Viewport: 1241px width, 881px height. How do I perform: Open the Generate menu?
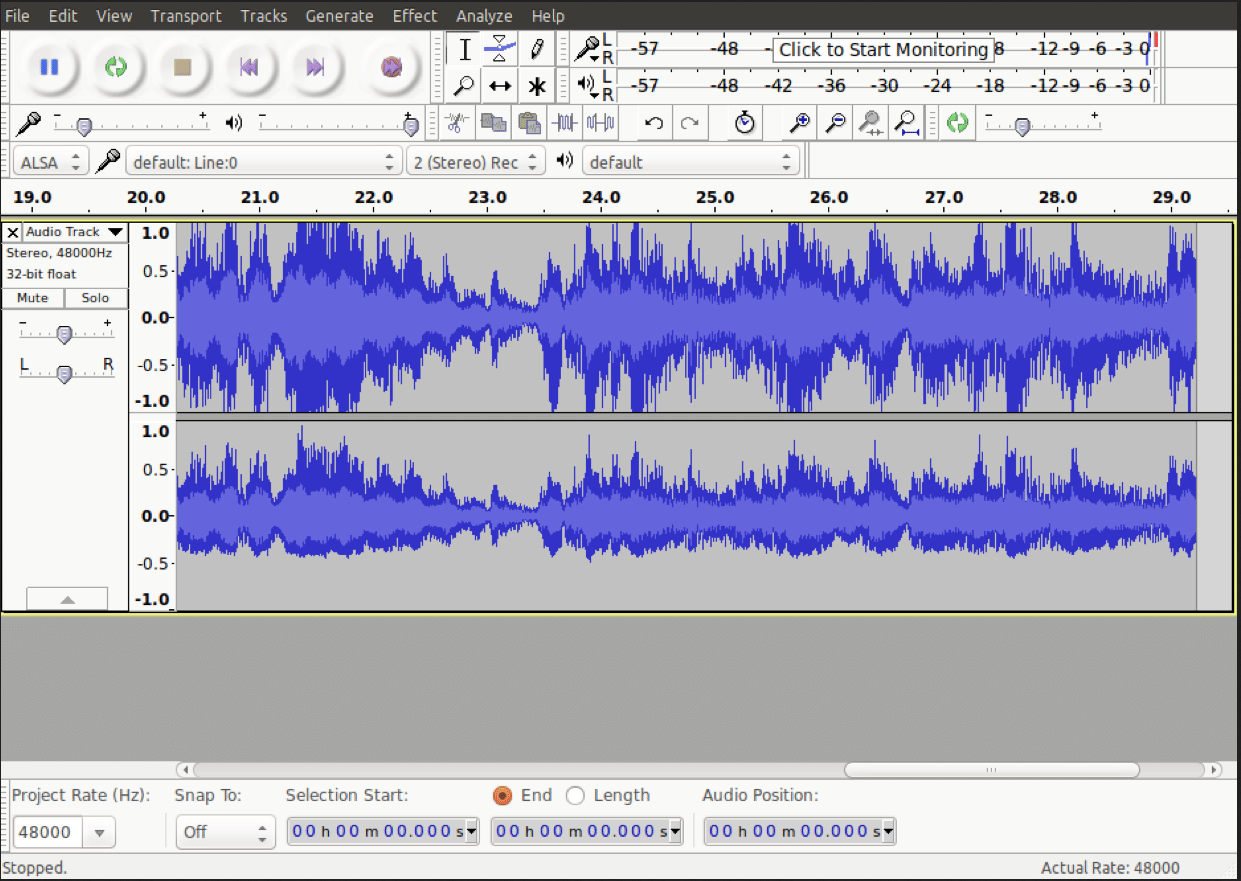tap(339, 16)
